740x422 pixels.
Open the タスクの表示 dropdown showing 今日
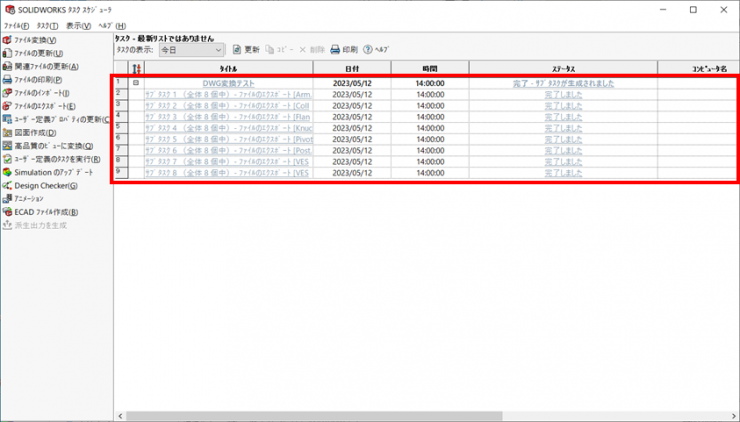coord(191,49)
